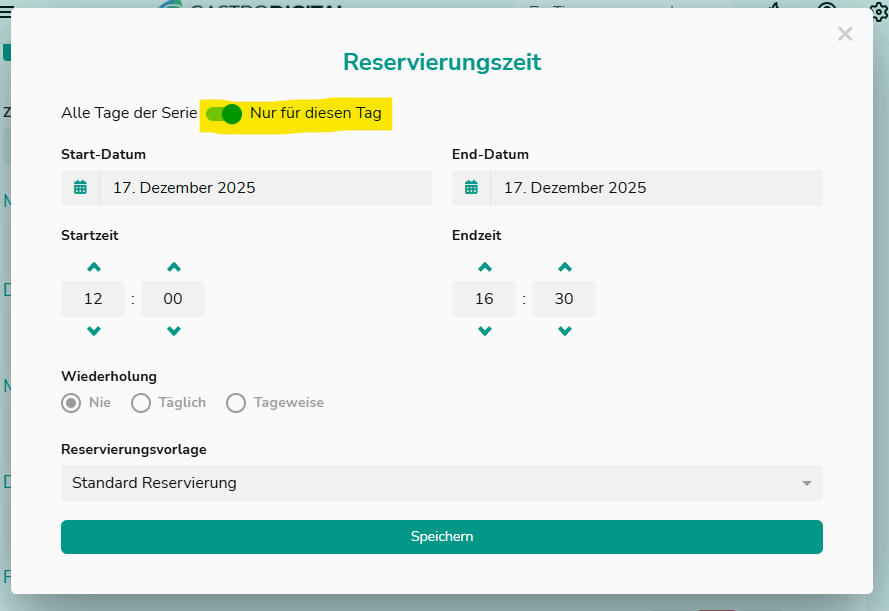Toggle the 'Nur für diesen Tag' switch
889x611 pixels.
224,114
